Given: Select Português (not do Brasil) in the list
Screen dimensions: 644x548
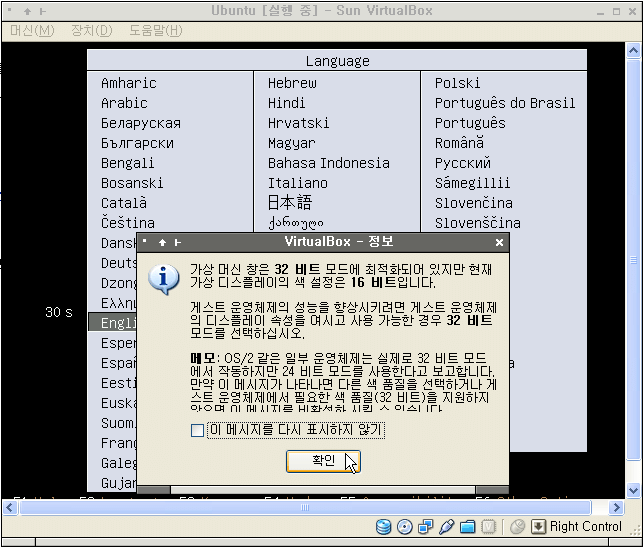Looking at the screenshot, I should coord(470,123).
